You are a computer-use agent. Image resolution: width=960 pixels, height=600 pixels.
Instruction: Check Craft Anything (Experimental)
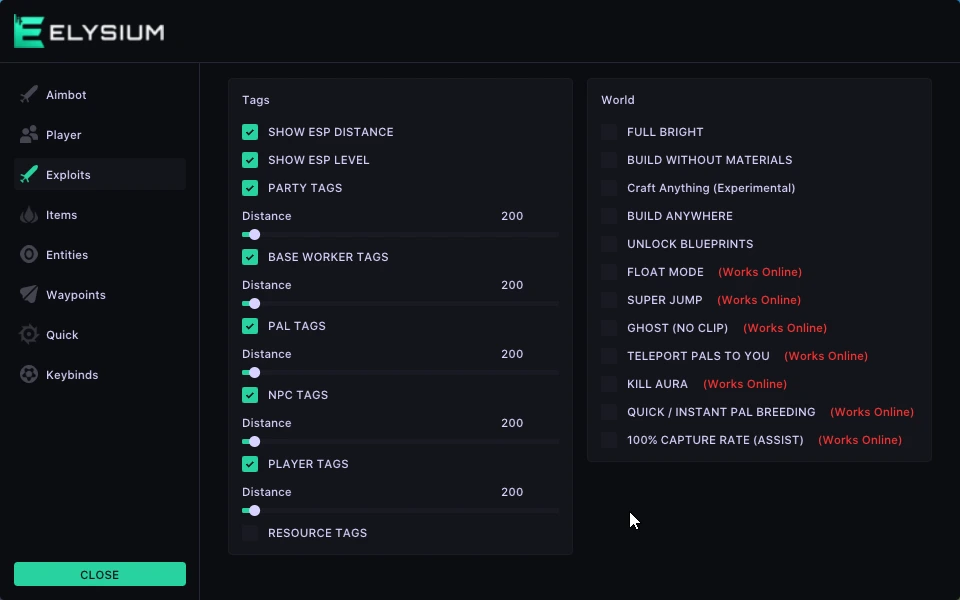coord(609,188)
